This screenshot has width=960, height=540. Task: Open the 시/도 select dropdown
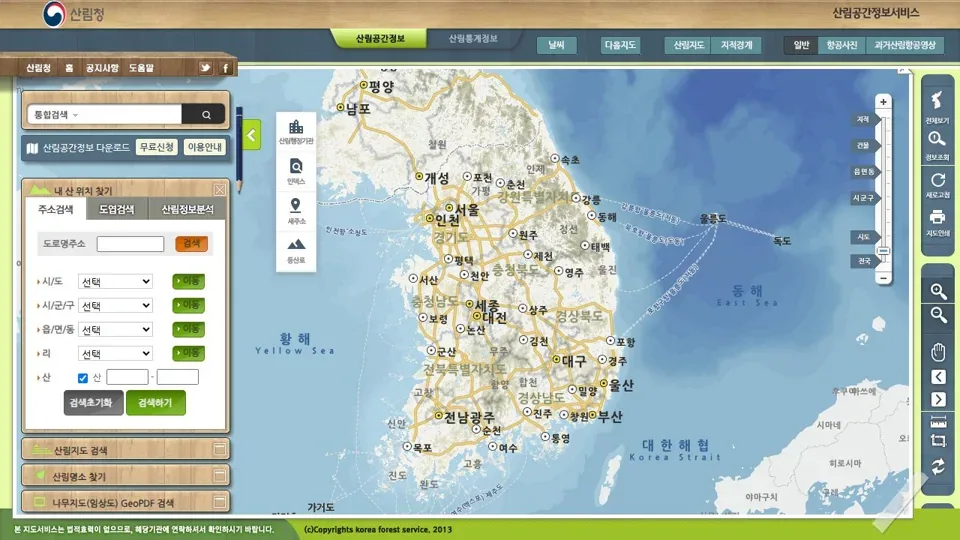coord(115,282)
